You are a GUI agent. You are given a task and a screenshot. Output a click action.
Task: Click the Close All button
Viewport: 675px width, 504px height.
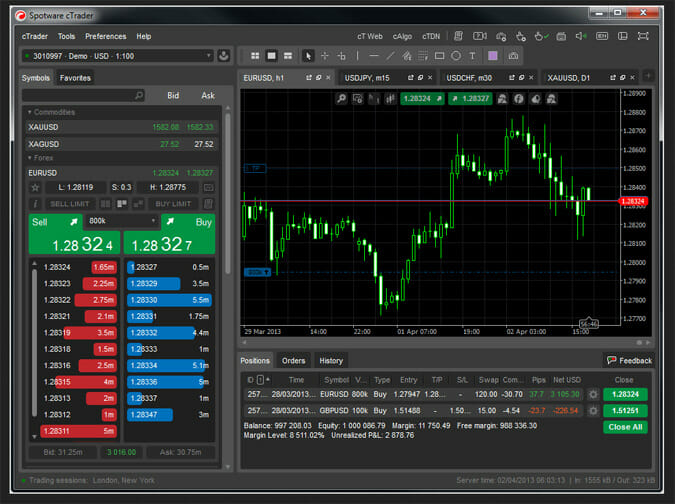click(x=625, y=427)
